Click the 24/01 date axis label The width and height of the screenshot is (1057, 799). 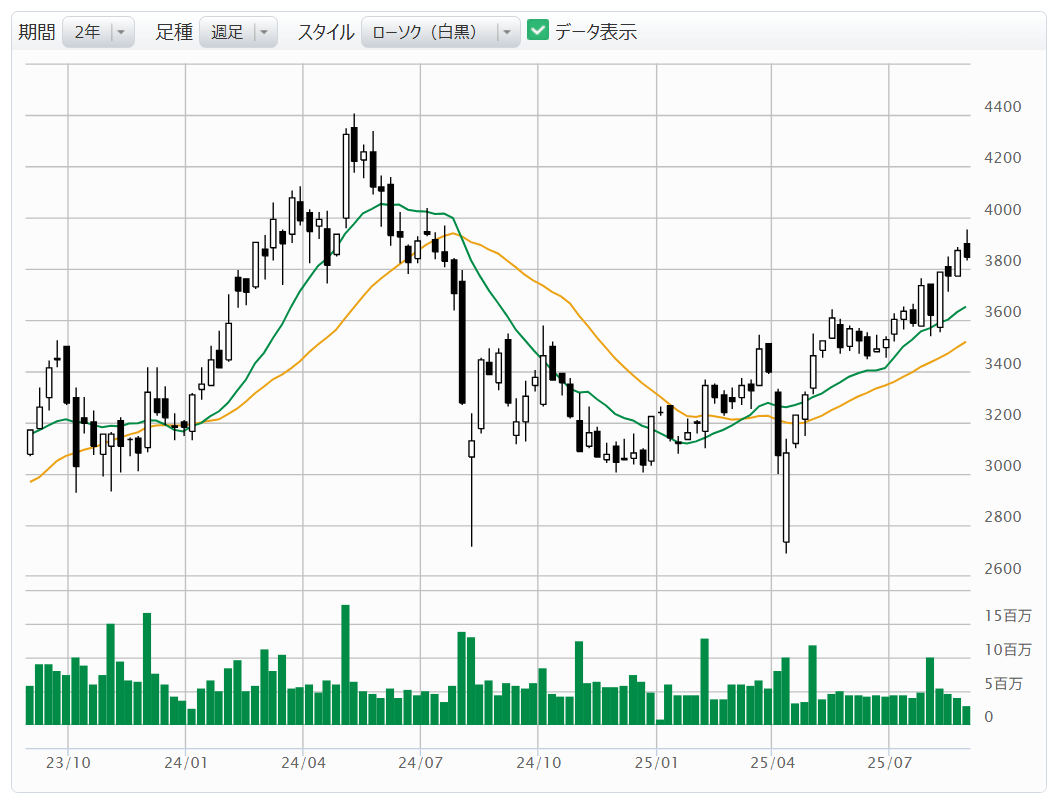[x=185, y=762]
